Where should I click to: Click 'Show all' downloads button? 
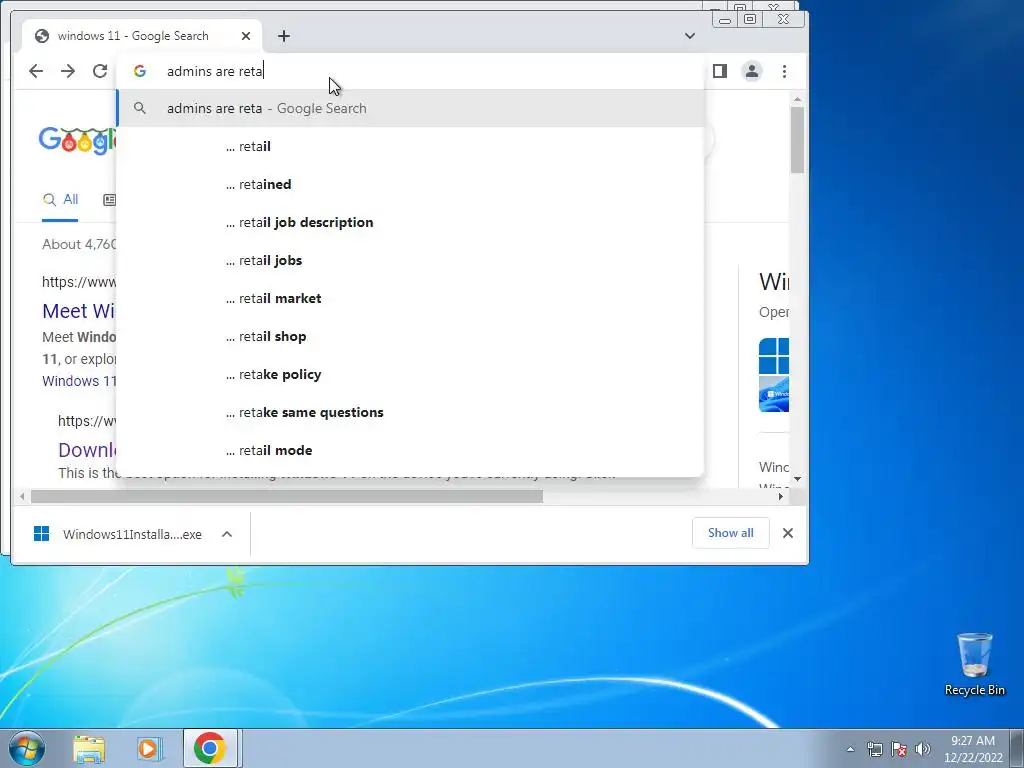click(x=730, y=533)
